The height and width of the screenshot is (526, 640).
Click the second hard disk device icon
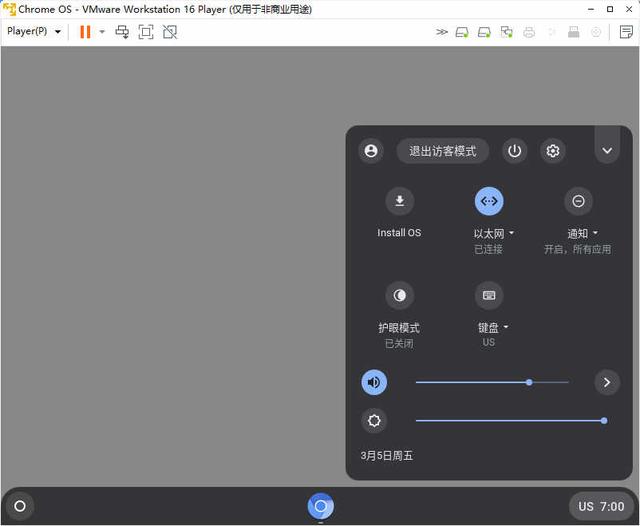tap(484, 32)
